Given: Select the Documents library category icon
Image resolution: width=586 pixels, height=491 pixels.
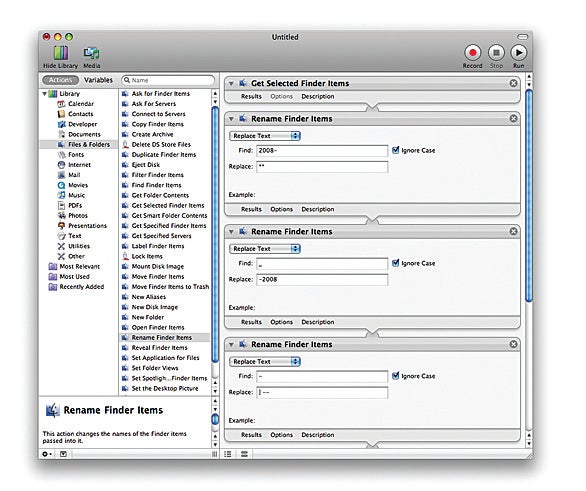Looking at the screenshot, I should [61, 134].
